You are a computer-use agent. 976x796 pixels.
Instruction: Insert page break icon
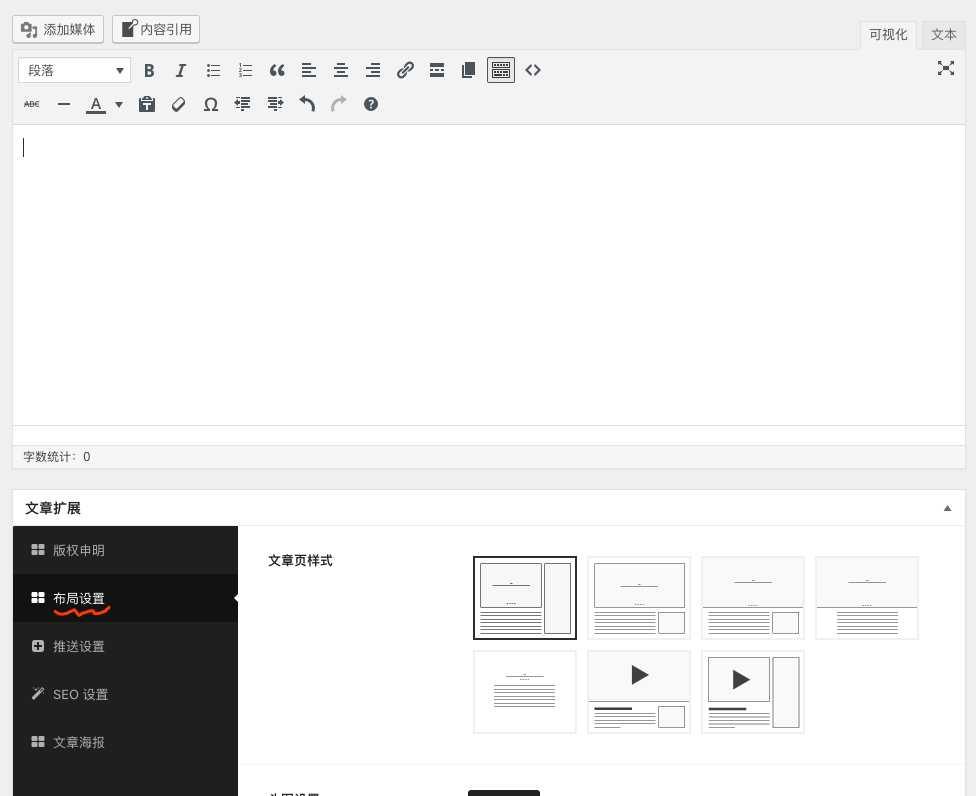[x=469, y=70]
